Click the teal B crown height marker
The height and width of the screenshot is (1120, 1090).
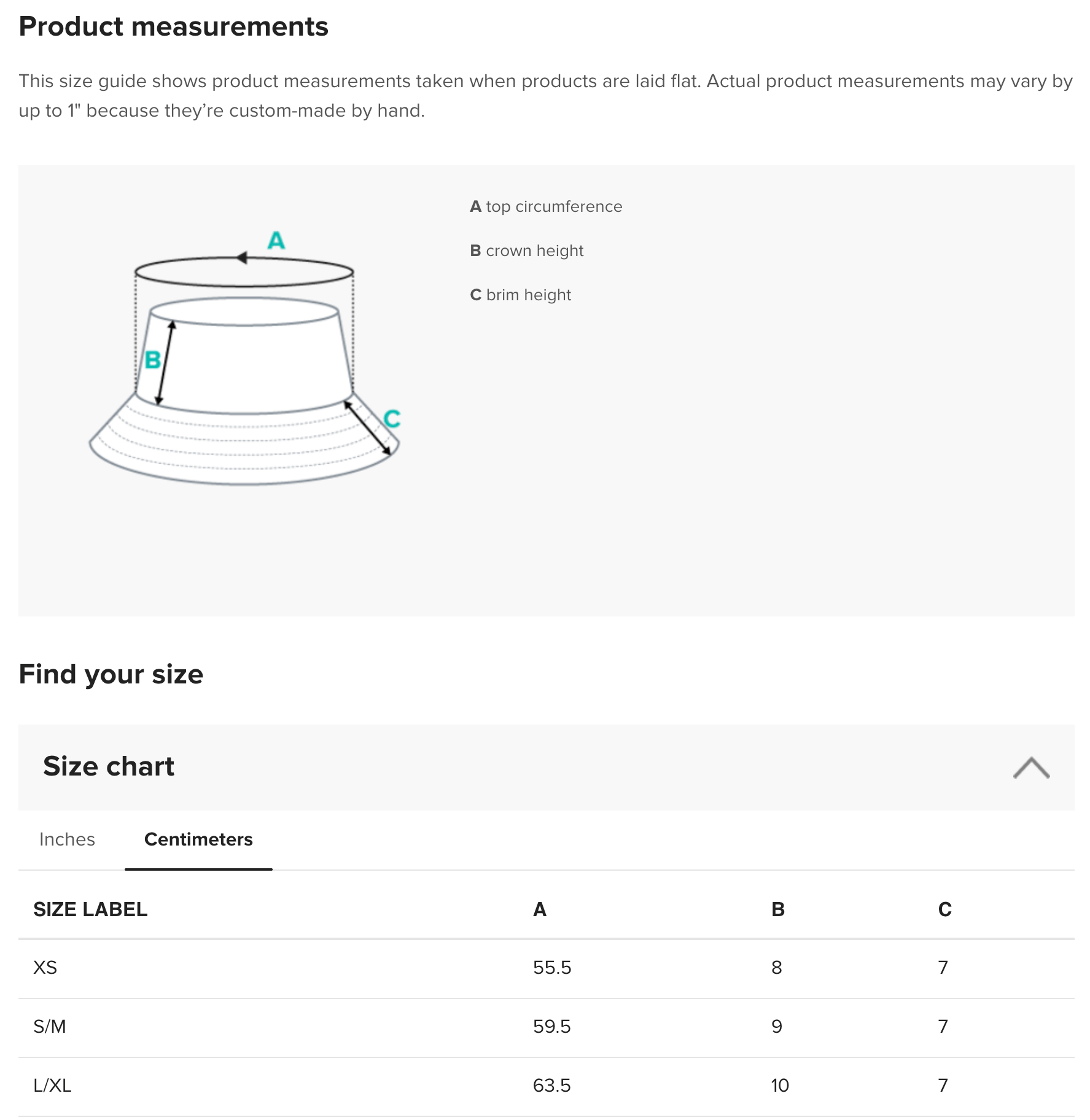click(152, 359)
